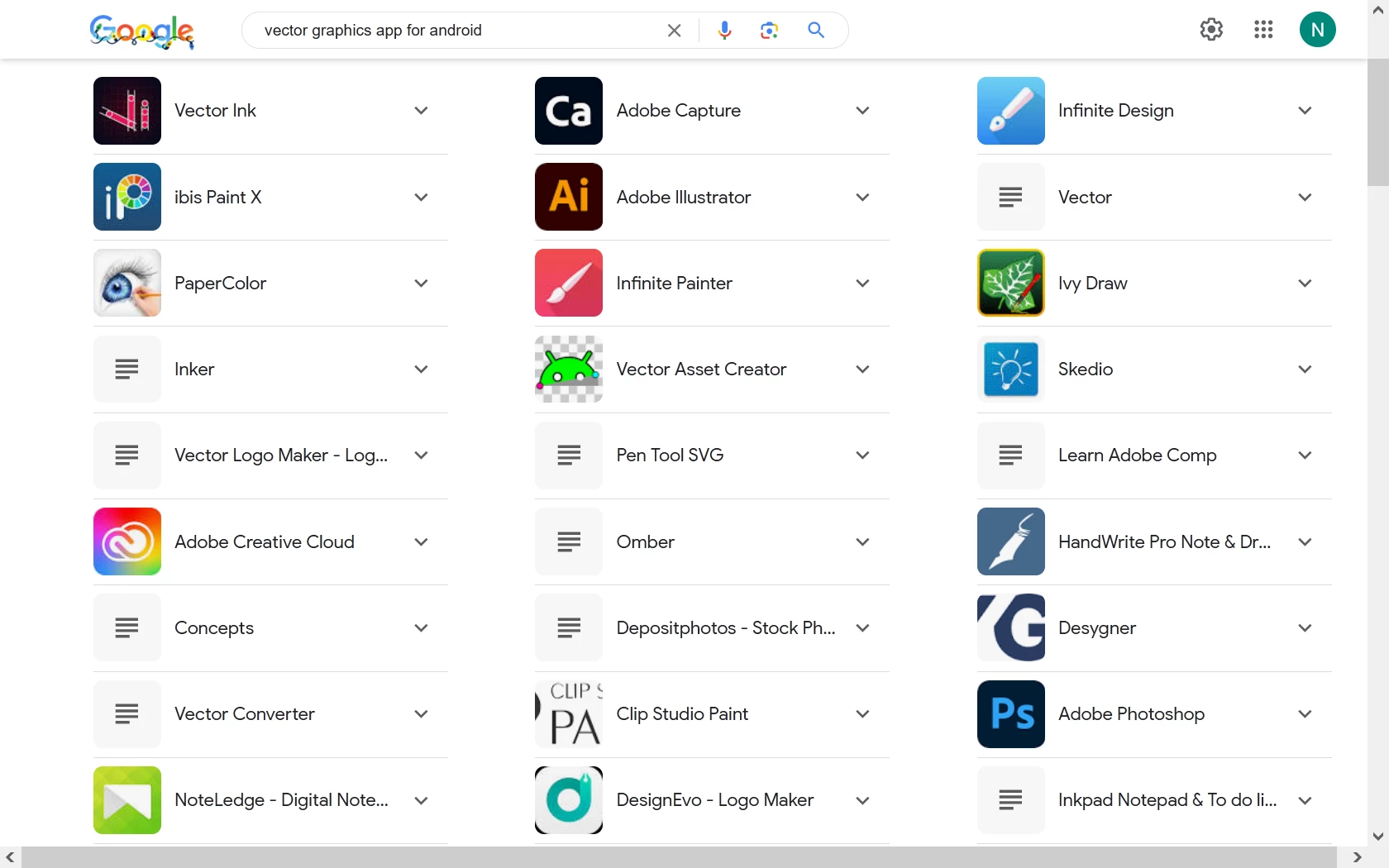1389x868 pixels.
Task: Click the N account avatar
Action: (x=1317, y=30)
